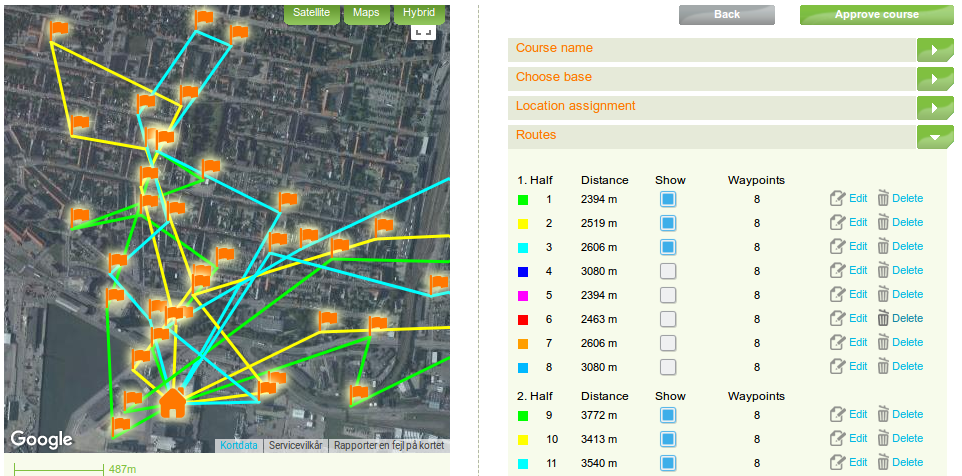Click Choose base header text
This screenshot has width=962, height=476.
tap(554, 77)
